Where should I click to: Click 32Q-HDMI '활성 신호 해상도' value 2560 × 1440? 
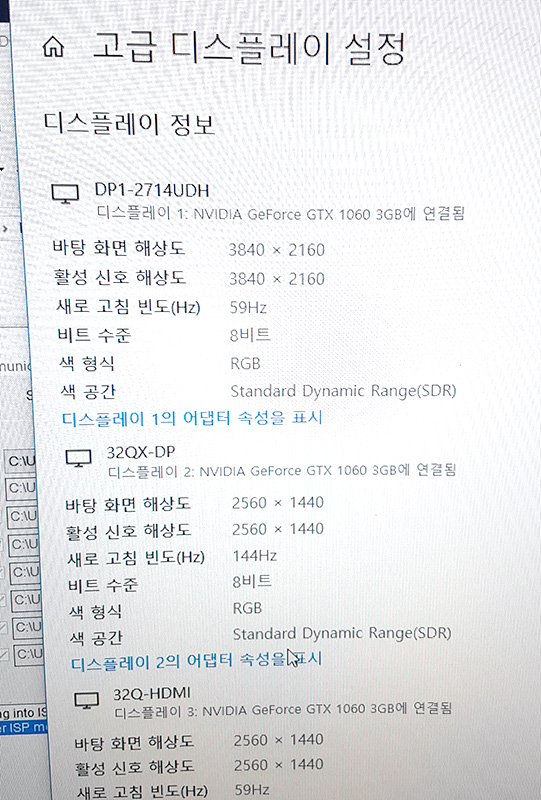(279, 765)
